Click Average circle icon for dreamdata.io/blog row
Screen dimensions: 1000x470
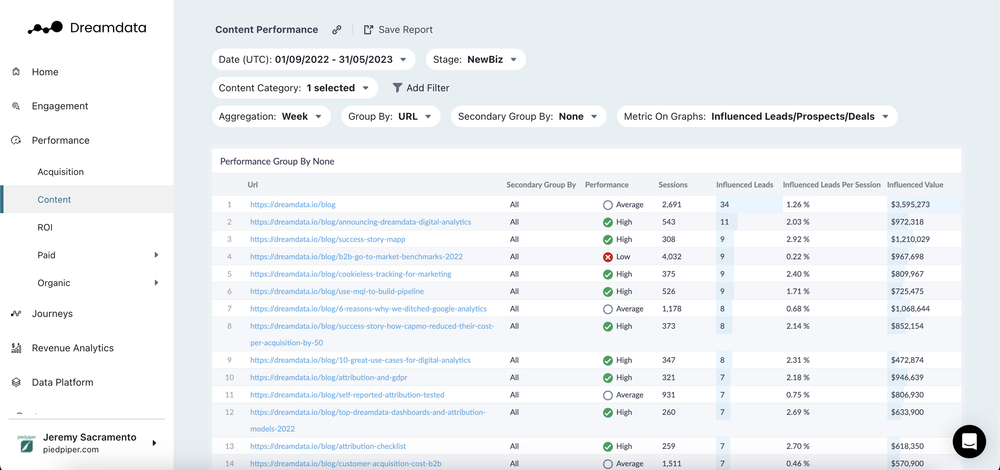point(608,205)
